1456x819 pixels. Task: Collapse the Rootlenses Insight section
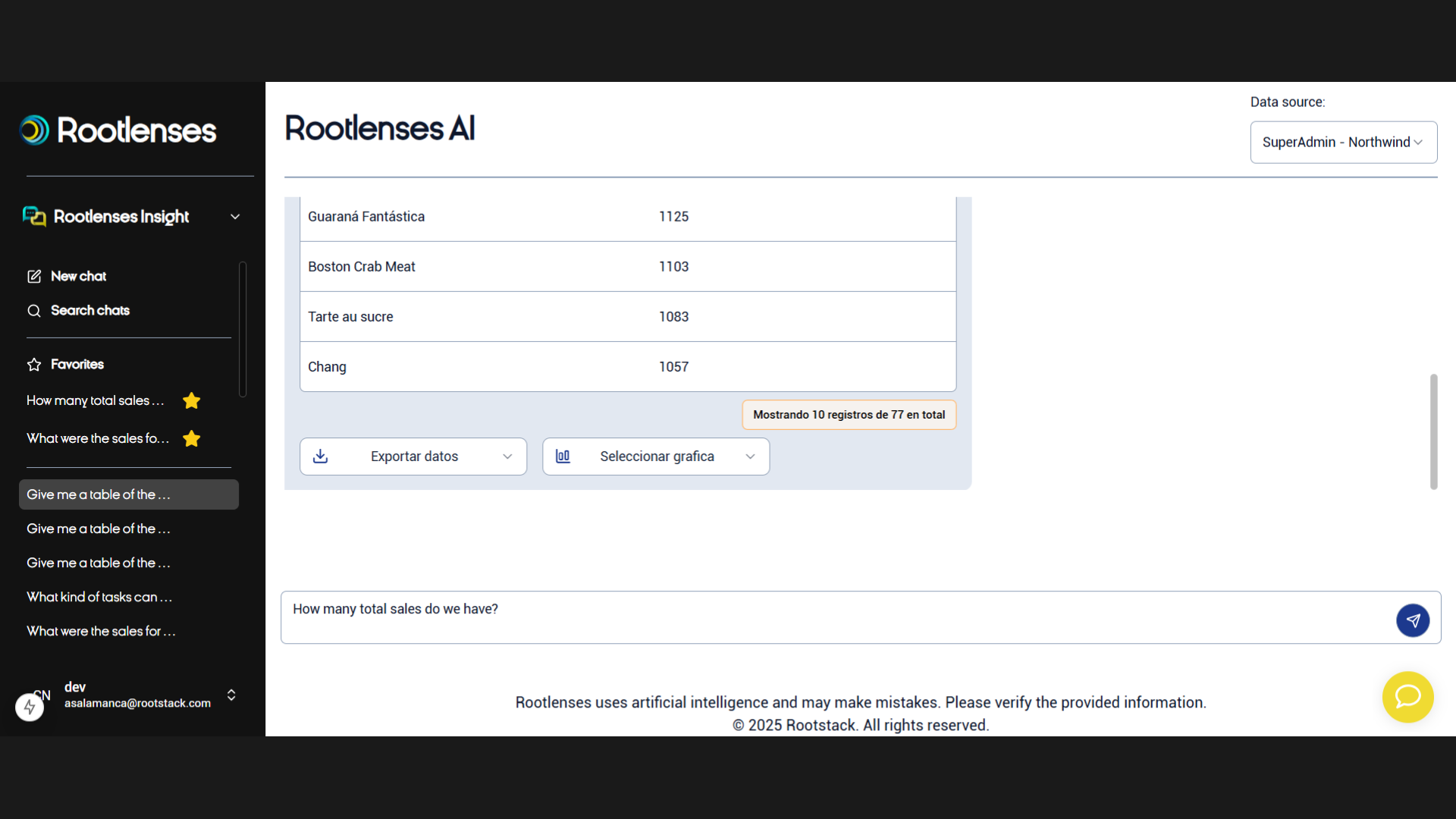pyautogui.click(x=235, y=216)
